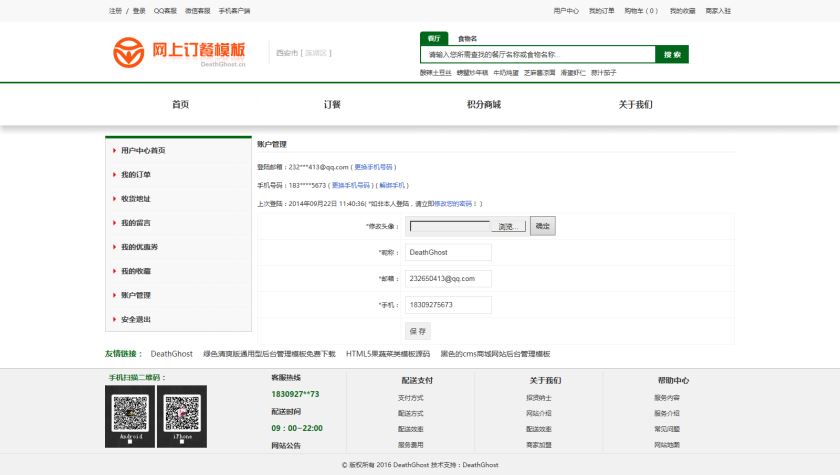840x475 pixels.
Task: Open 关于我们 in the main navigation bar
Action: (x=635, y=104)
